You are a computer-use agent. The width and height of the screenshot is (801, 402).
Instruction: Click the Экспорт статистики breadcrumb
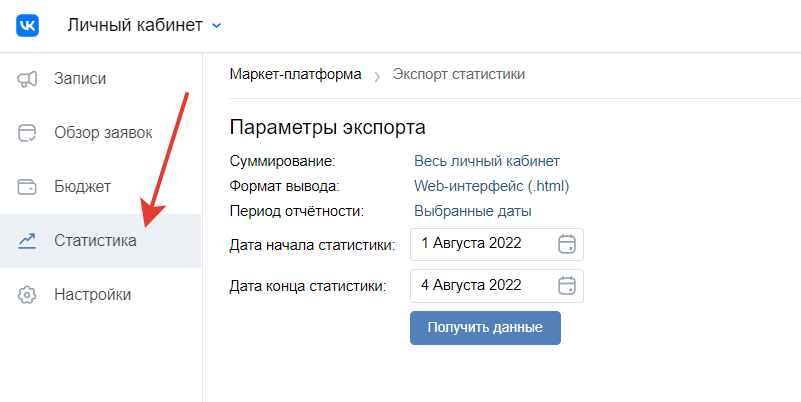459,75
